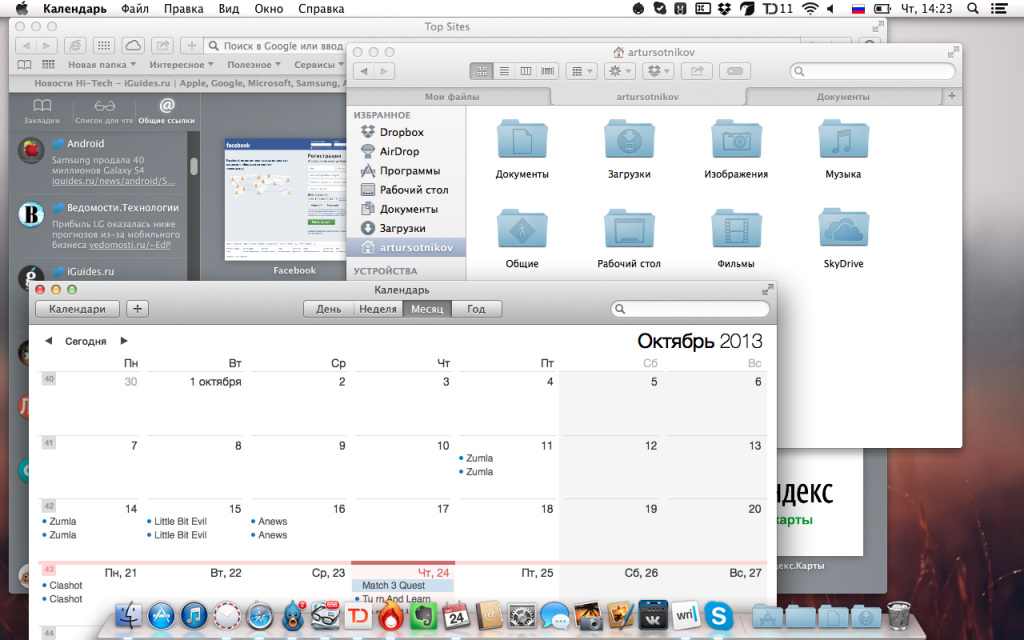This screenshot has width=1024, height=640.
Task: Add new calendar event with plus button
Action: (137, 309)
